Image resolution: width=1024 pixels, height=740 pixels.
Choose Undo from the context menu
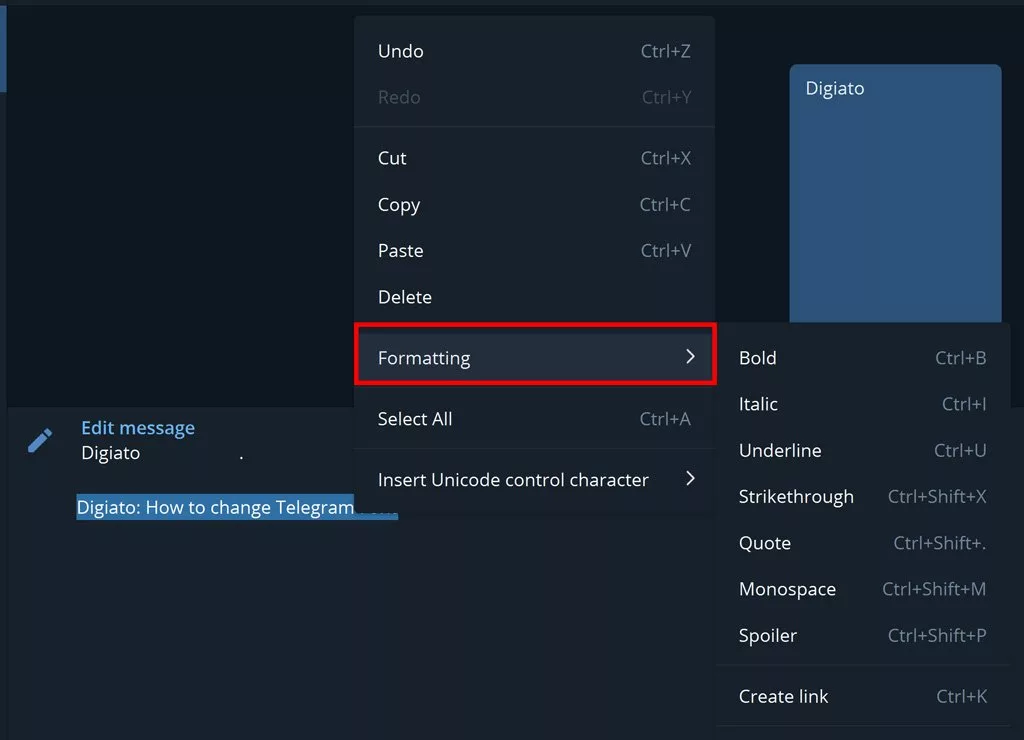401,51
